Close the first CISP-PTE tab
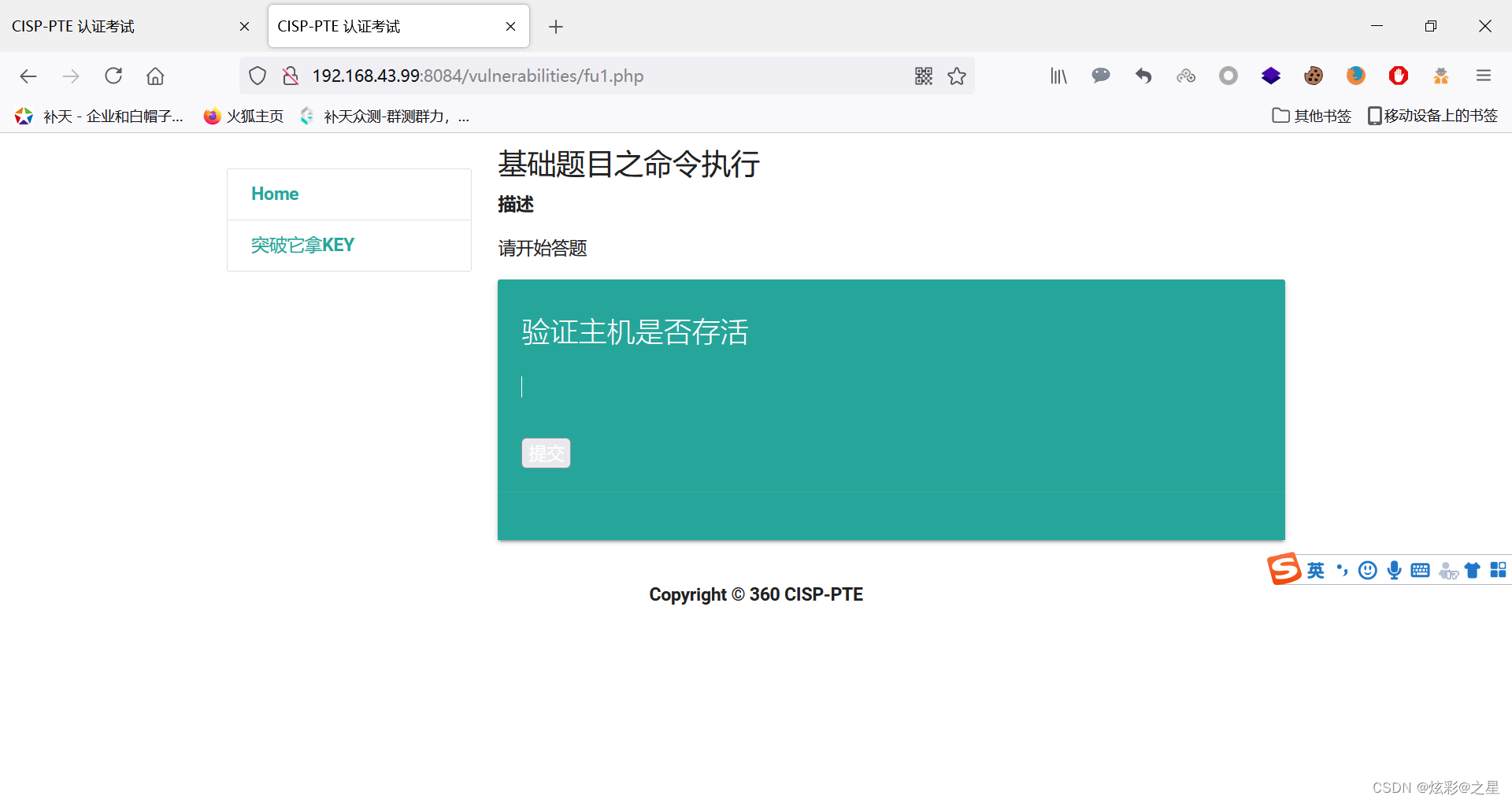Image resolution: width=1512 pixels, height=803 pixels. (244, 26)
